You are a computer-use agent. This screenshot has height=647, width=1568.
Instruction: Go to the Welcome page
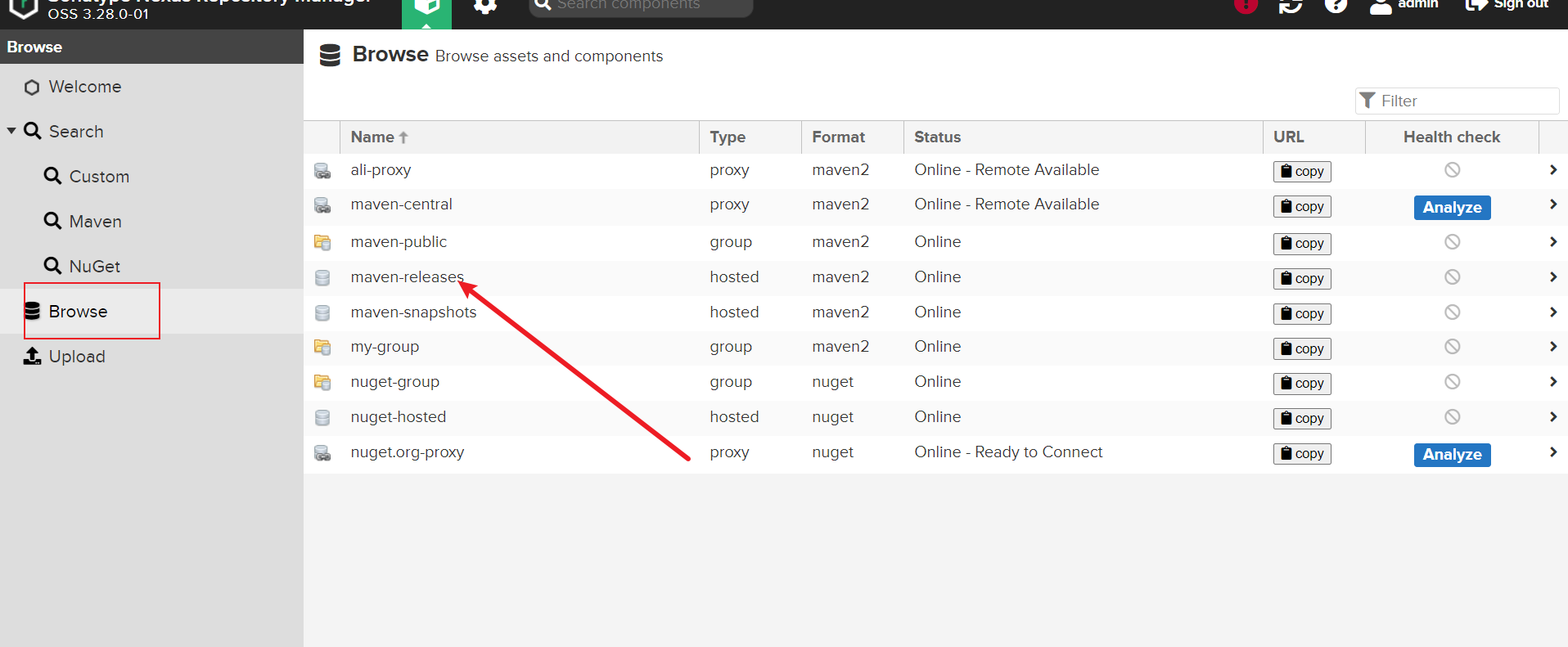pyautogui.click(x=84, y=87)
